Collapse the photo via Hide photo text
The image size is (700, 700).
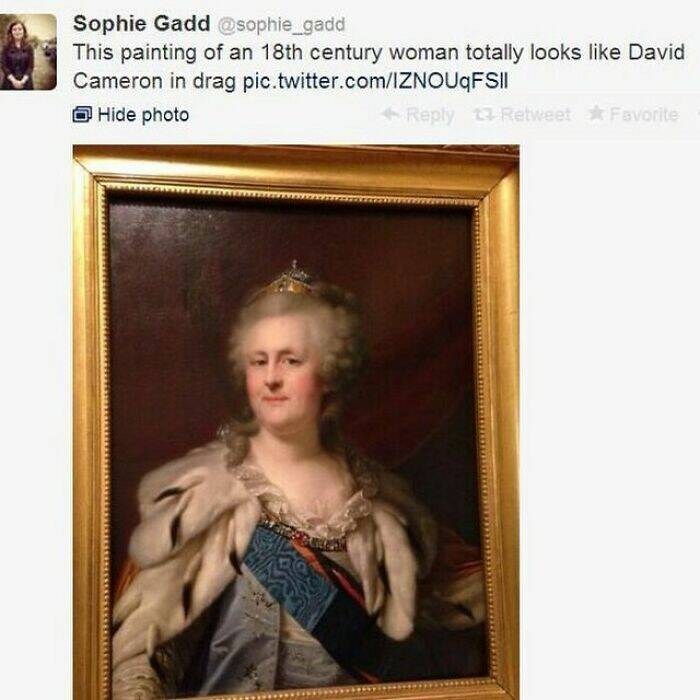point(143,115)
